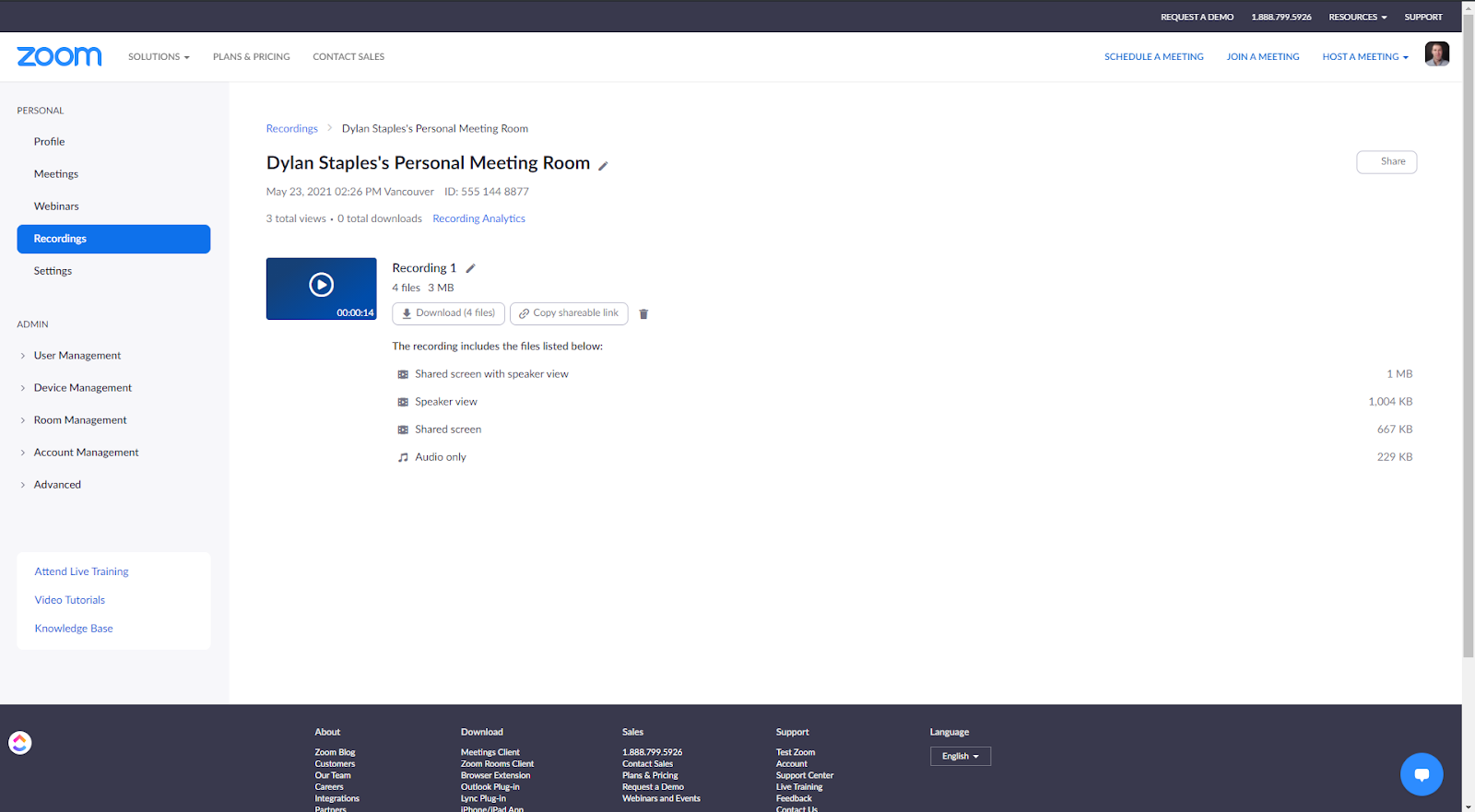
Task: Open the chat help bubble
Action: [1422, 774]
